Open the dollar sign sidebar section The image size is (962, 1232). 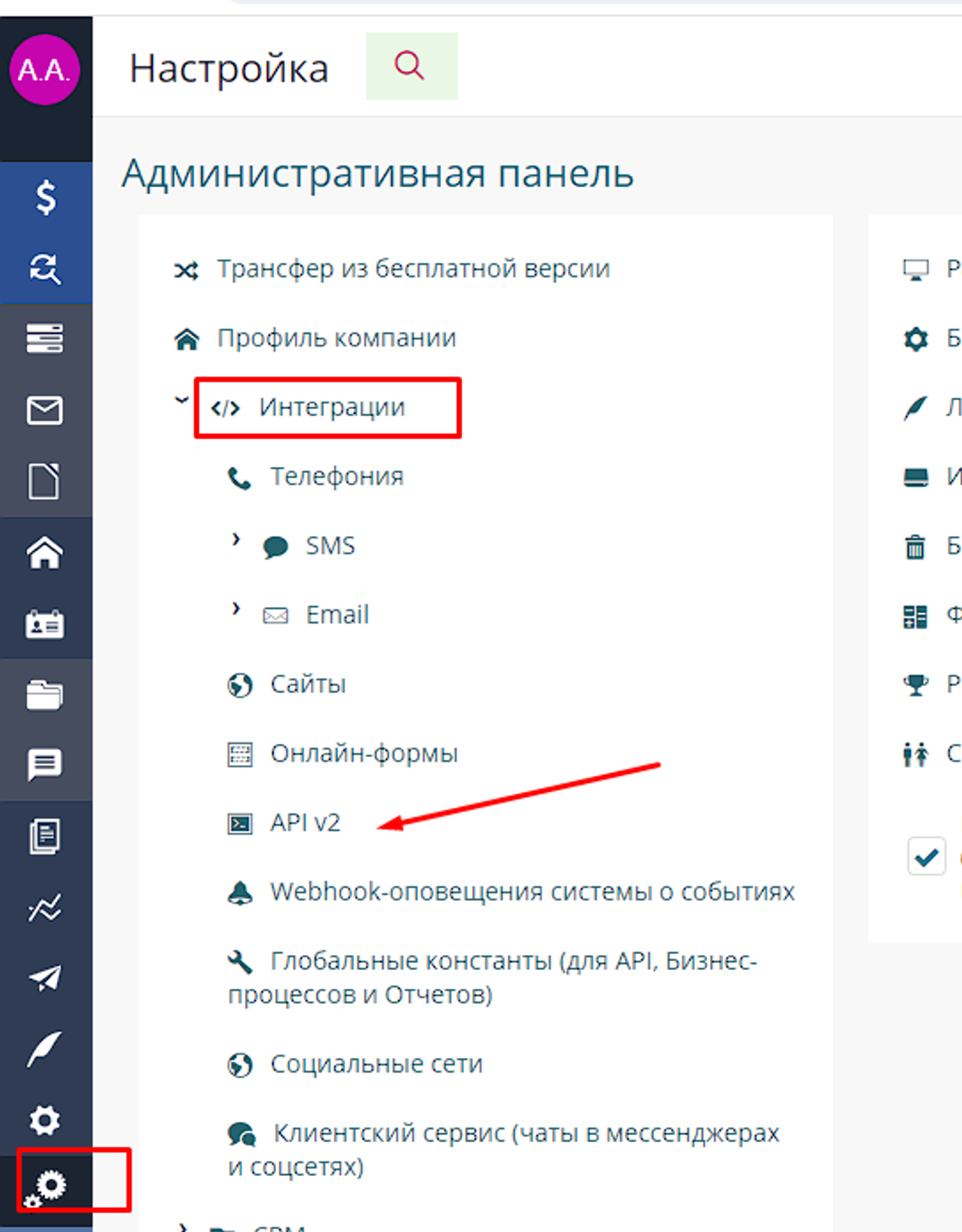coord(45,197)
